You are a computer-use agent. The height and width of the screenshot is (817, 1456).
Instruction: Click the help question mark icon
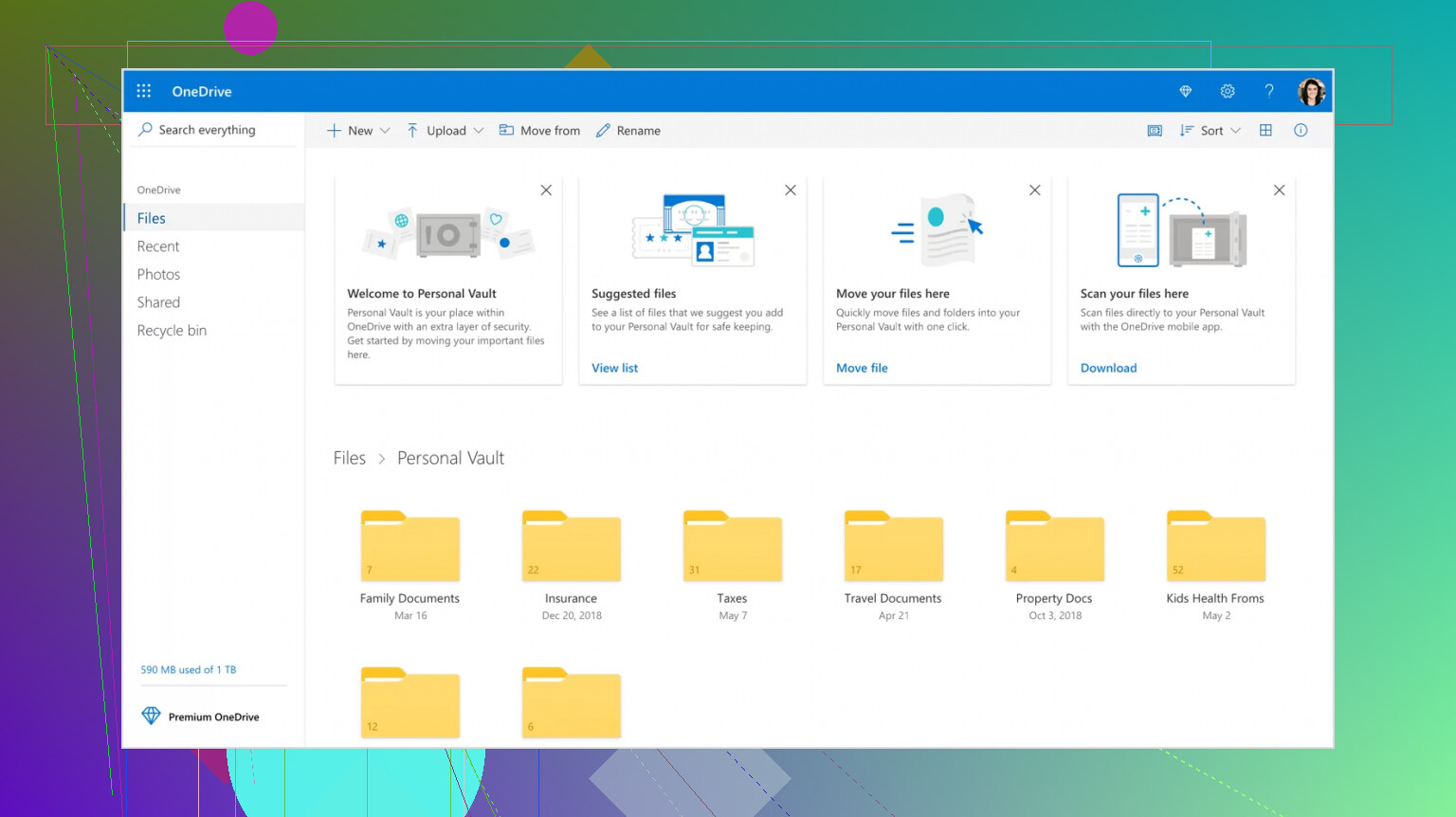[x=1269, y=91]
